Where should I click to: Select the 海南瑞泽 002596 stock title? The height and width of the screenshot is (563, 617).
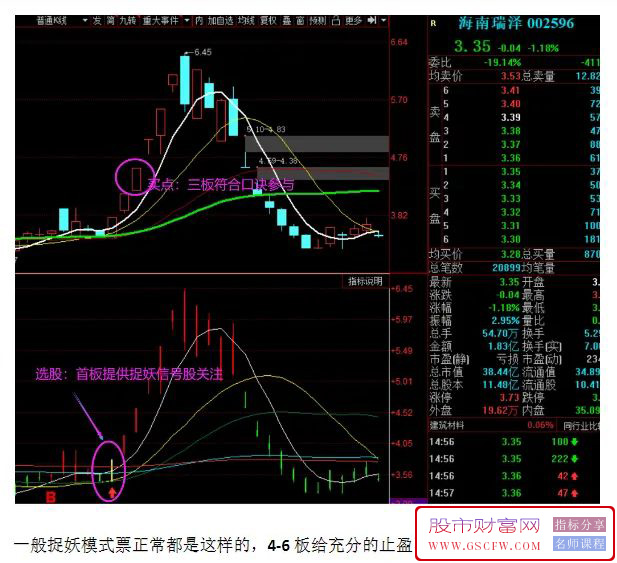click(516, 23)
